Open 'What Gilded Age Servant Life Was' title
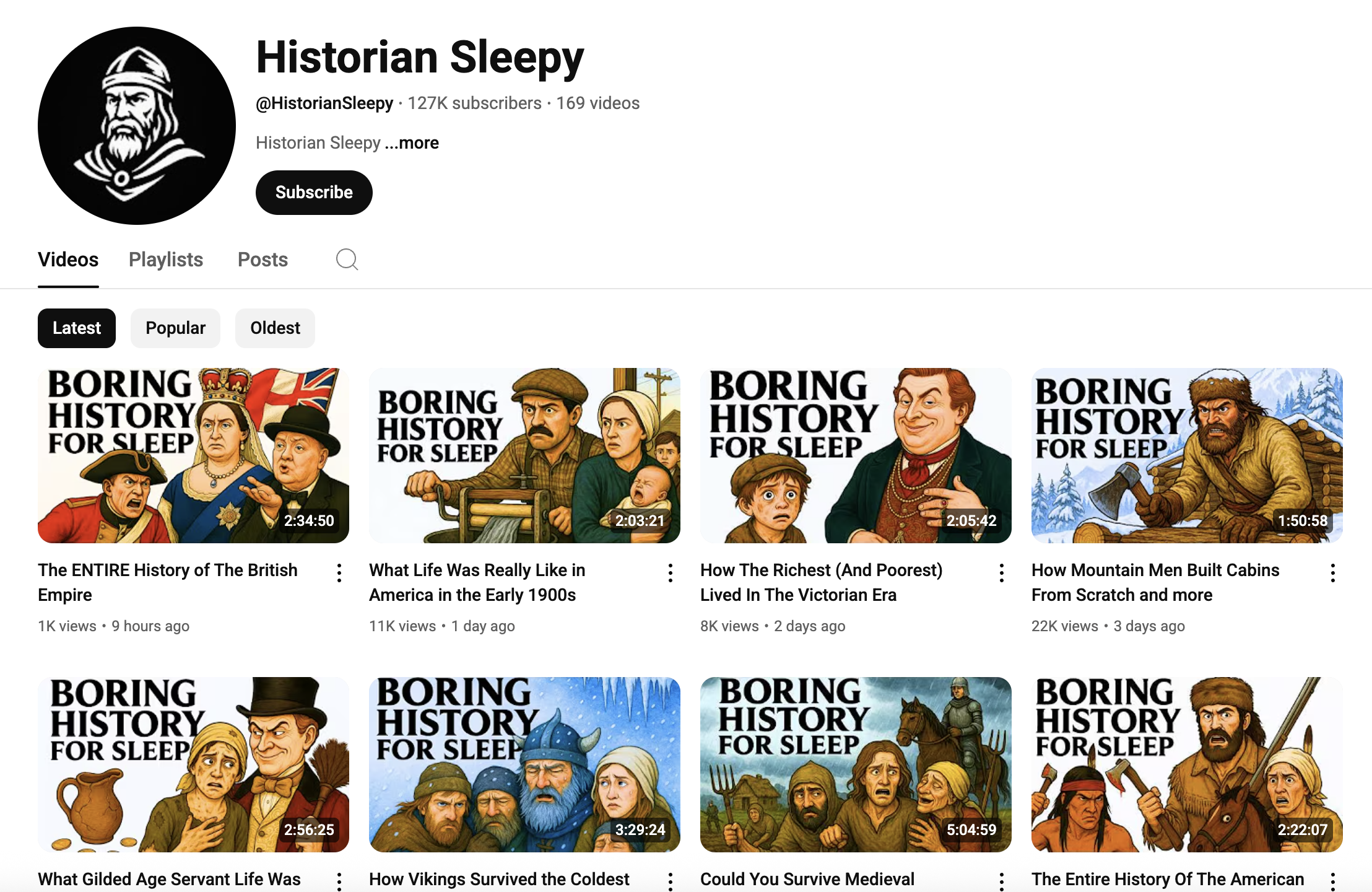This screenshot has height=892, width=1372. (x=169, y=879)
